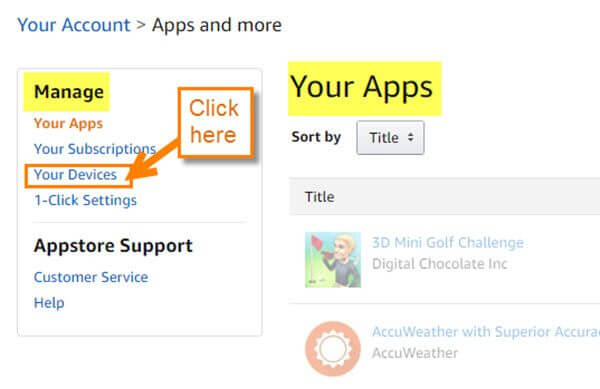600x389 pixels.
Task: Go to Your Account breadcrumb link
Action: coord(74,25)
